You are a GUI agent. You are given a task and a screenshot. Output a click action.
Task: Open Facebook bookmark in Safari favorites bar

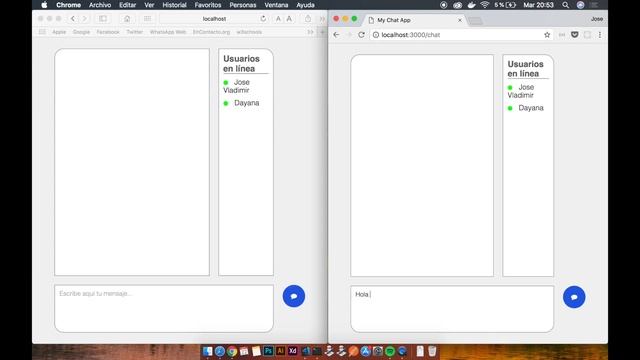click(x=108, y=32)
